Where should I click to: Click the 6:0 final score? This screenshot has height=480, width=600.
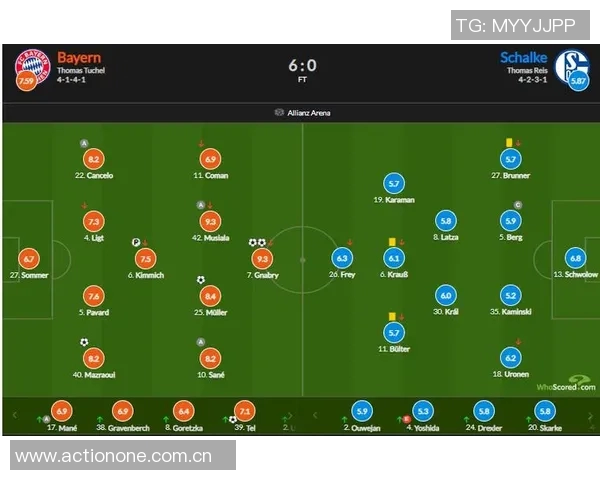point(302,65)
